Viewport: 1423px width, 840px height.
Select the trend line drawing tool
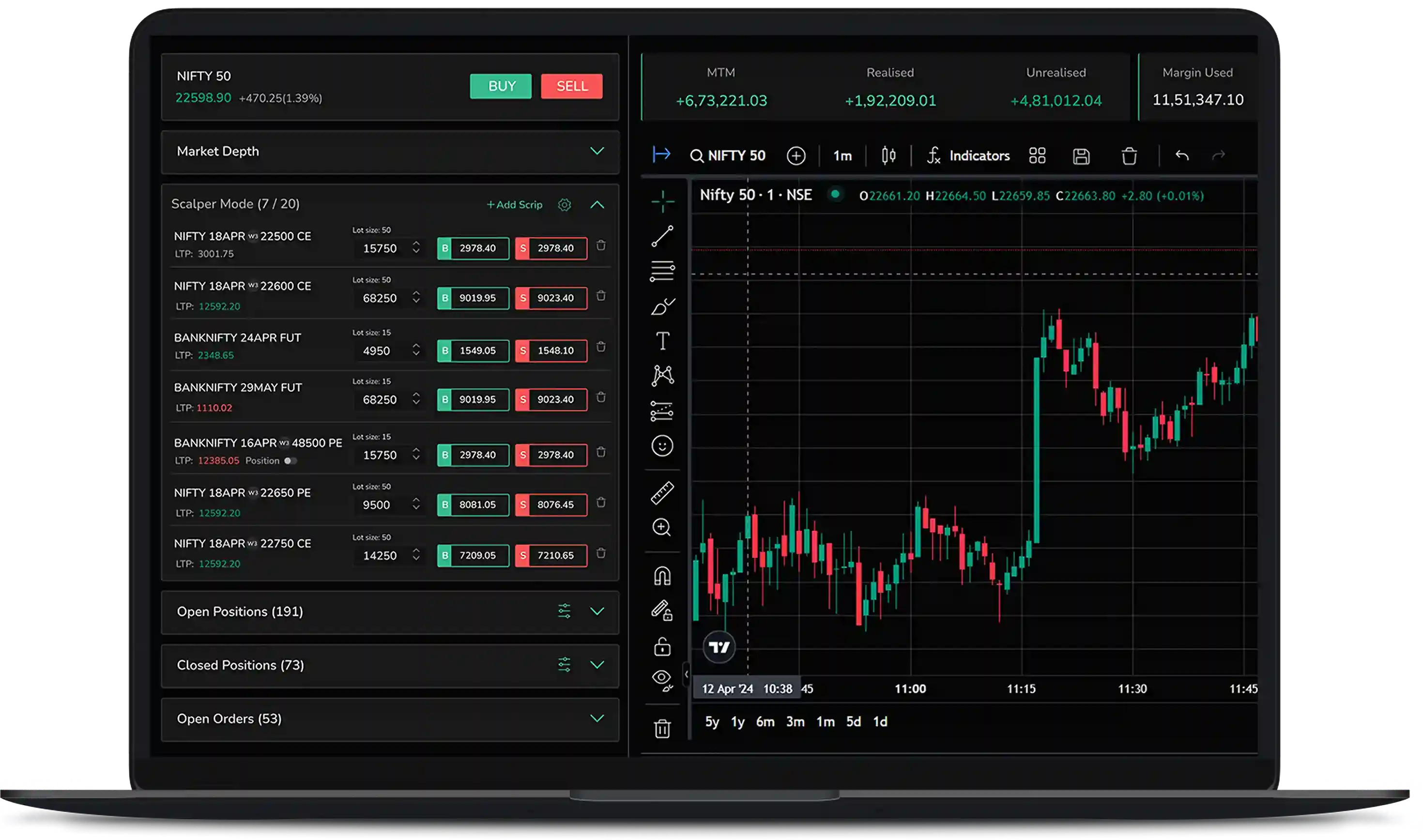[662, 237]
